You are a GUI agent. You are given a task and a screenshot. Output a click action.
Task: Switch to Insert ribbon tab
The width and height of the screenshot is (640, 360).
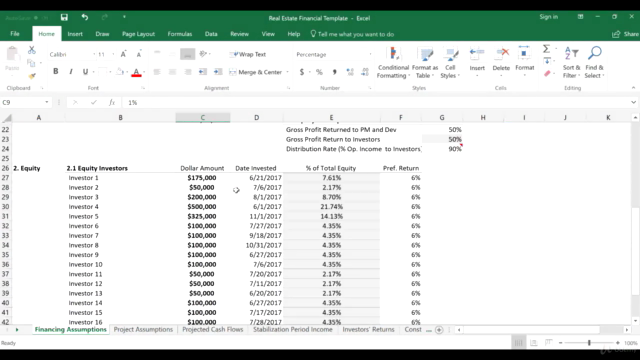(x=75, y=34)
